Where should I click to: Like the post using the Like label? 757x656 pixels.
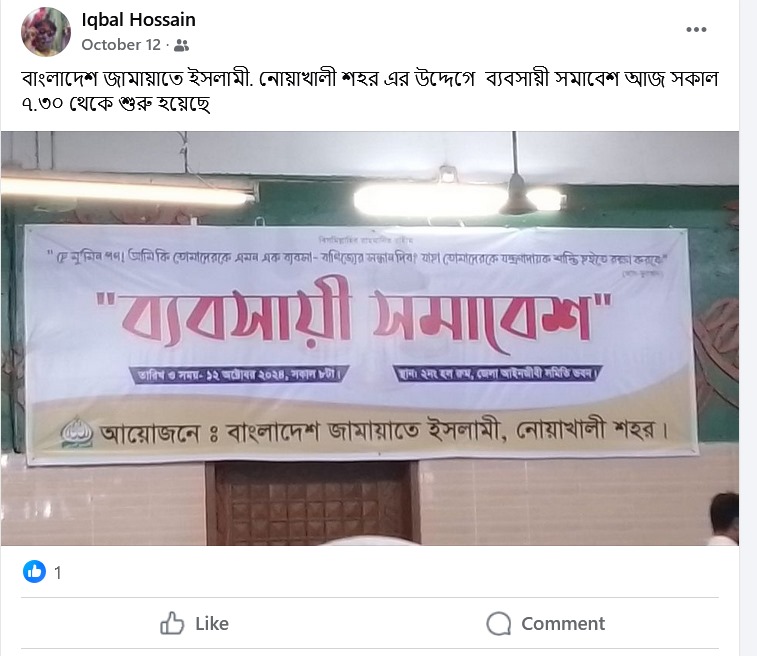pyautogui.click(x=212, y=624)
